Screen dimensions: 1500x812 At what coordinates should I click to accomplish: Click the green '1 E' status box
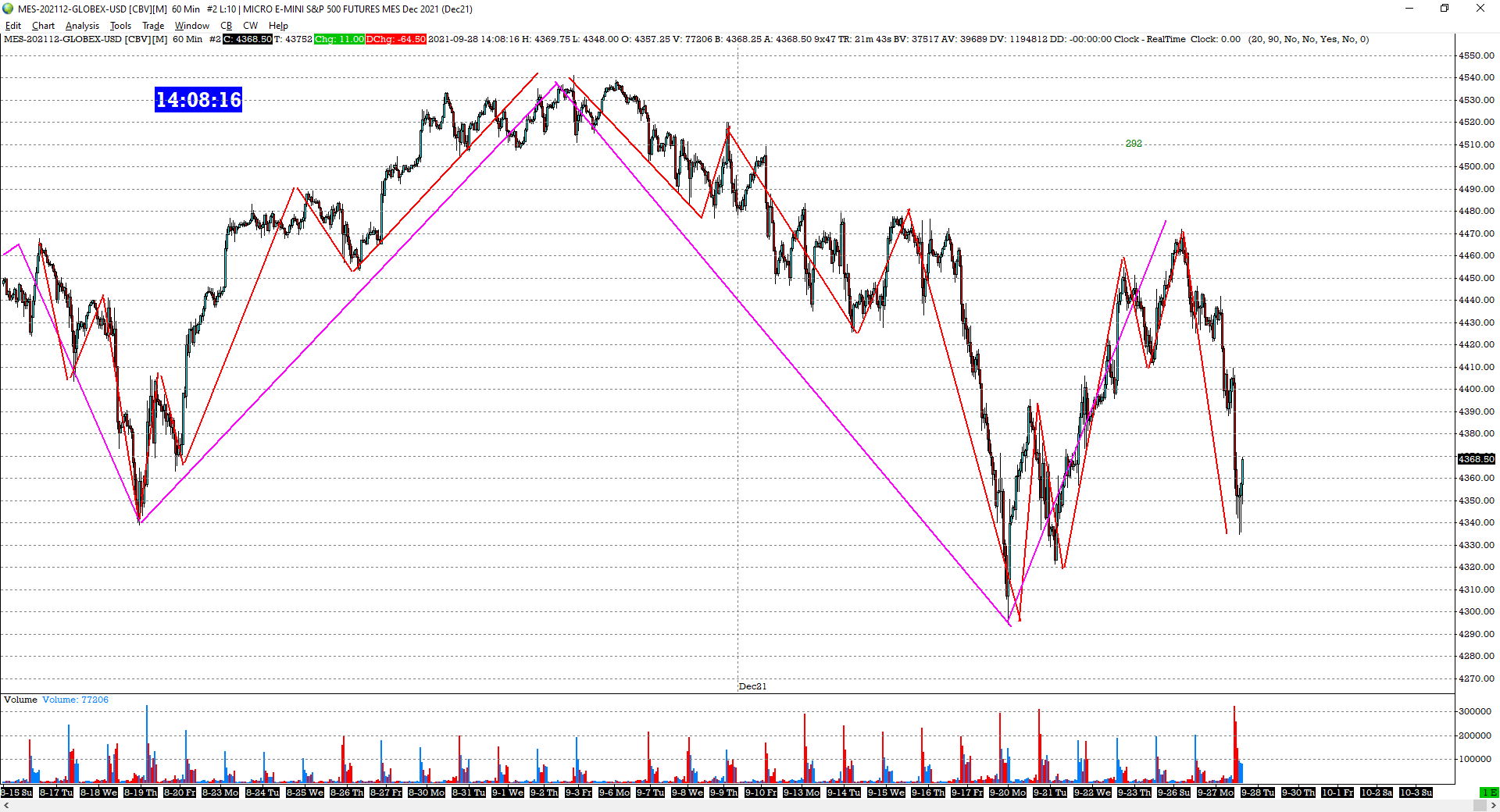point(1490,792)
